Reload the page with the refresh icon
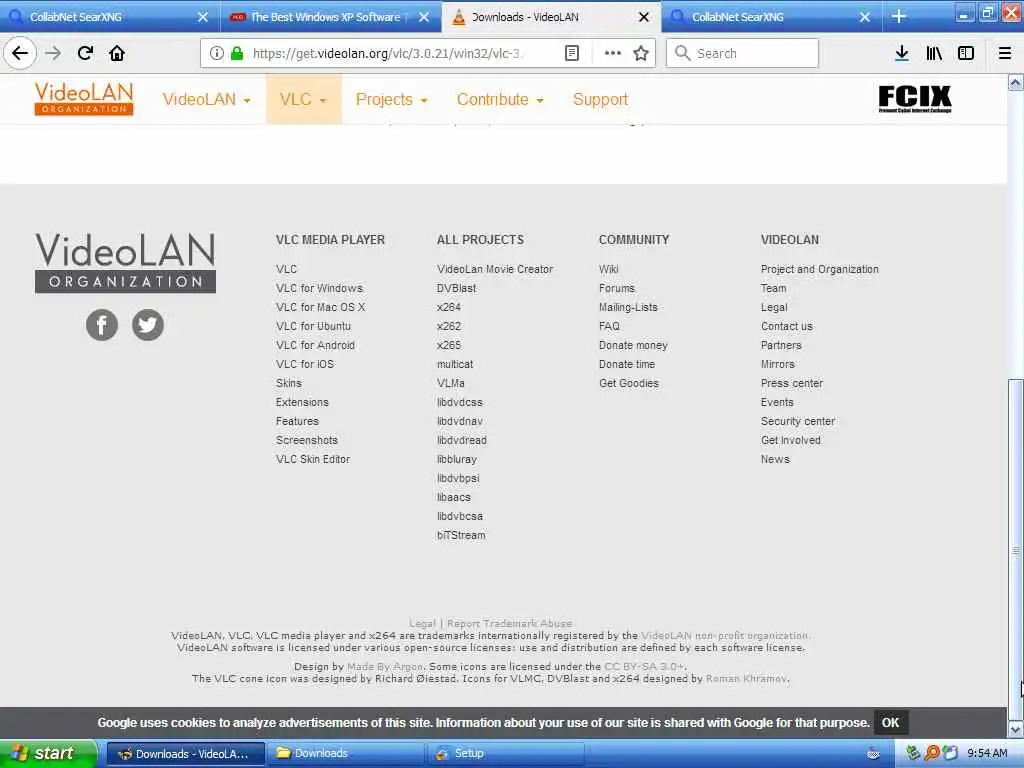The image size is (1024, 768). (86, 53)
